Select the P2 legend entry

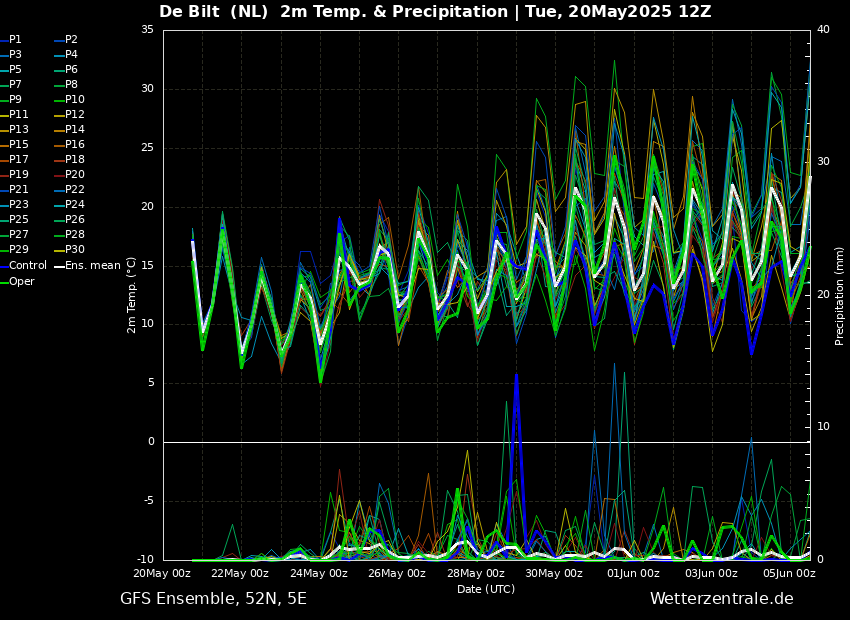click(71, 40)
